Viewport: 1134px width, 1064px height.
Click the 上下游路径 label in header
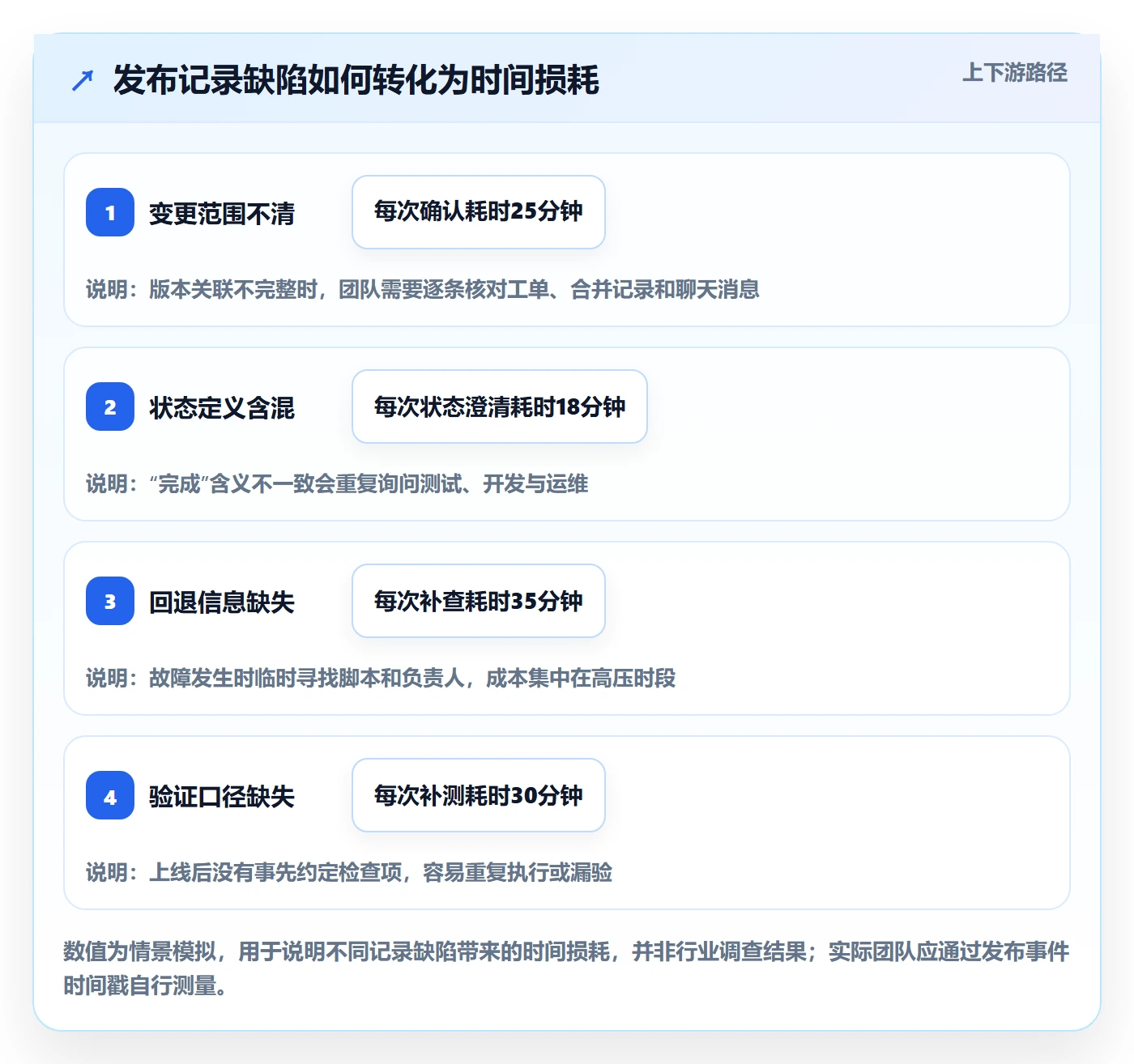pyautogui.click(x=1015, y=72)
